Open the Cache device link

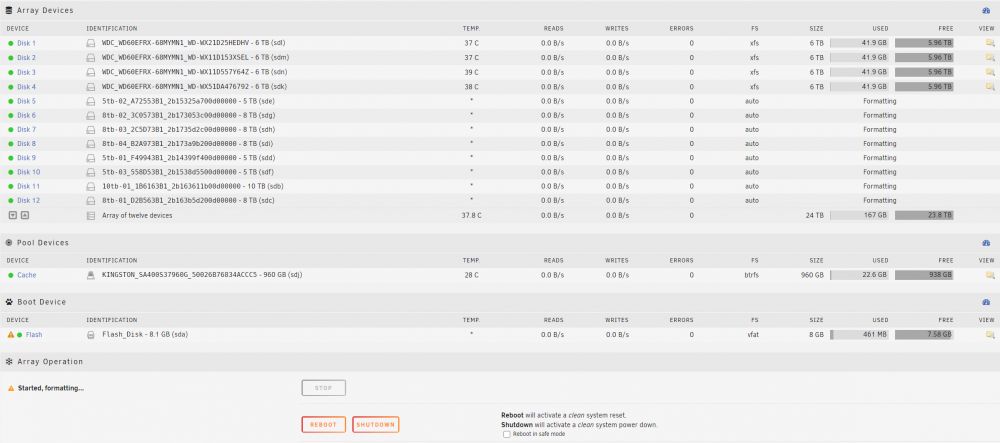click(x=27, y=275)
